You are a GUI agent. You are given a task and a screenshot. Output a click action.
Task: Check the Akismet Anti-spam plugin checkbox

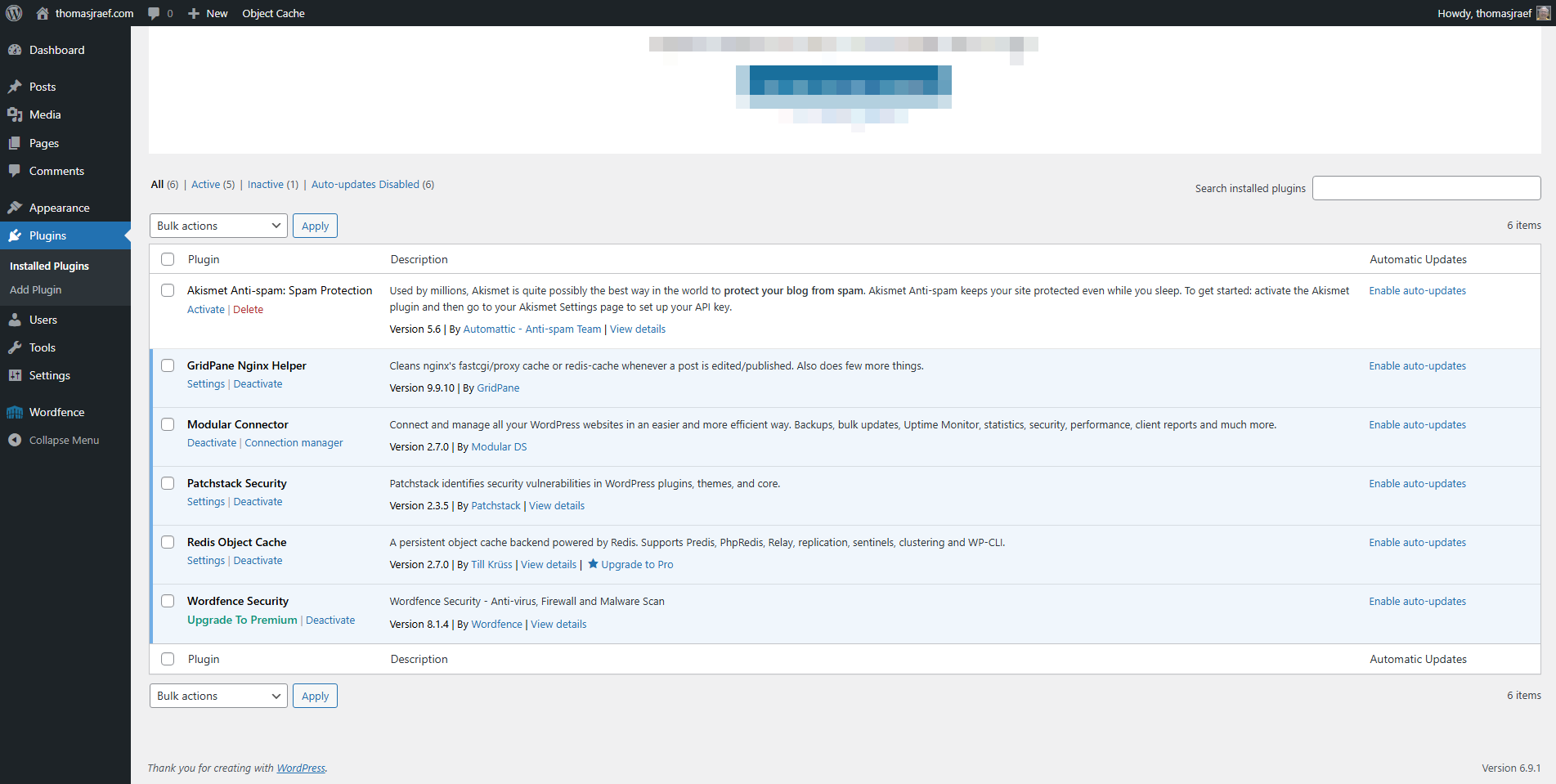(x=168, y=290)
